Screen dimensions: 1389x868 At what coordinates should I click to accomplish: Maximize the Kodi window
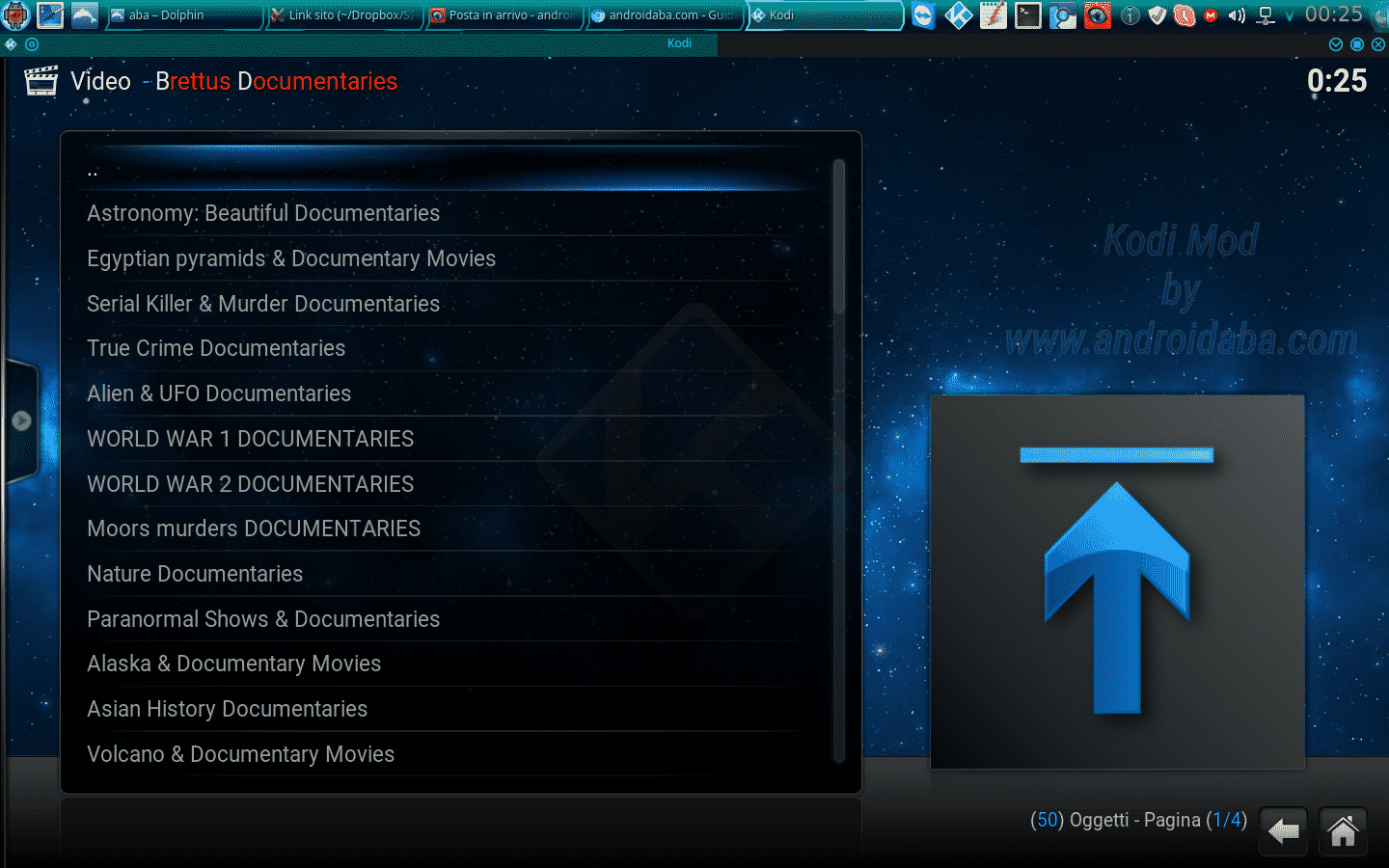(x=1357, y=44)
